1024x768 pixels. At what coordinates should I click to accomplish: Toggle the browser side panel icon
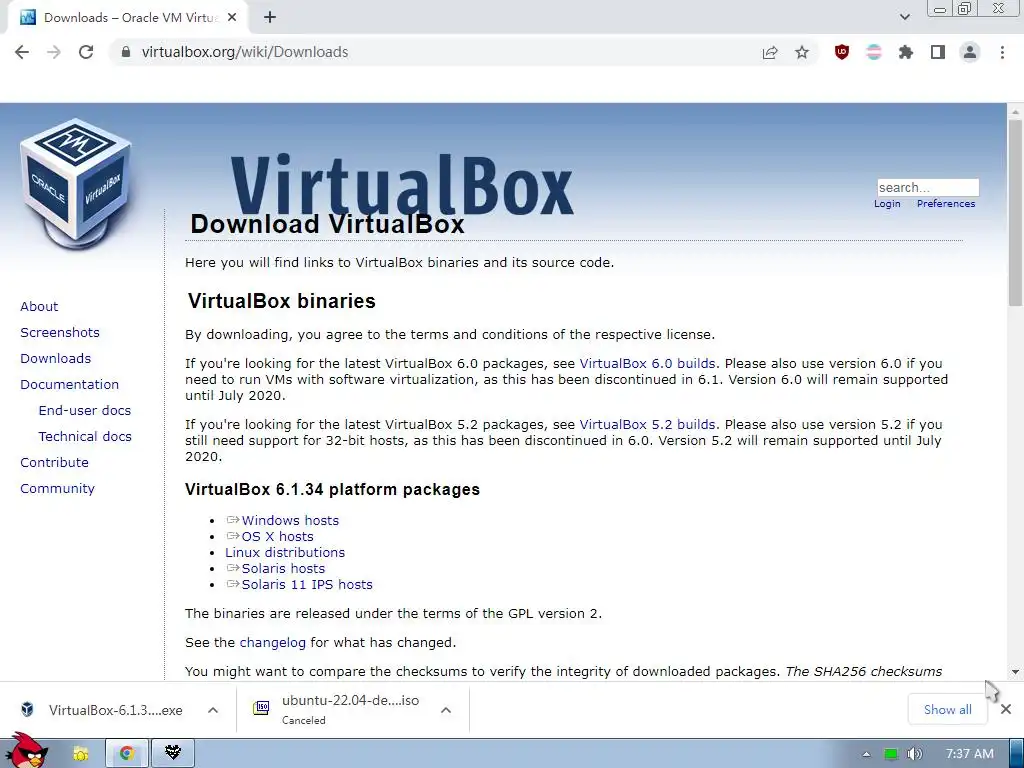(x=938, y=52)
